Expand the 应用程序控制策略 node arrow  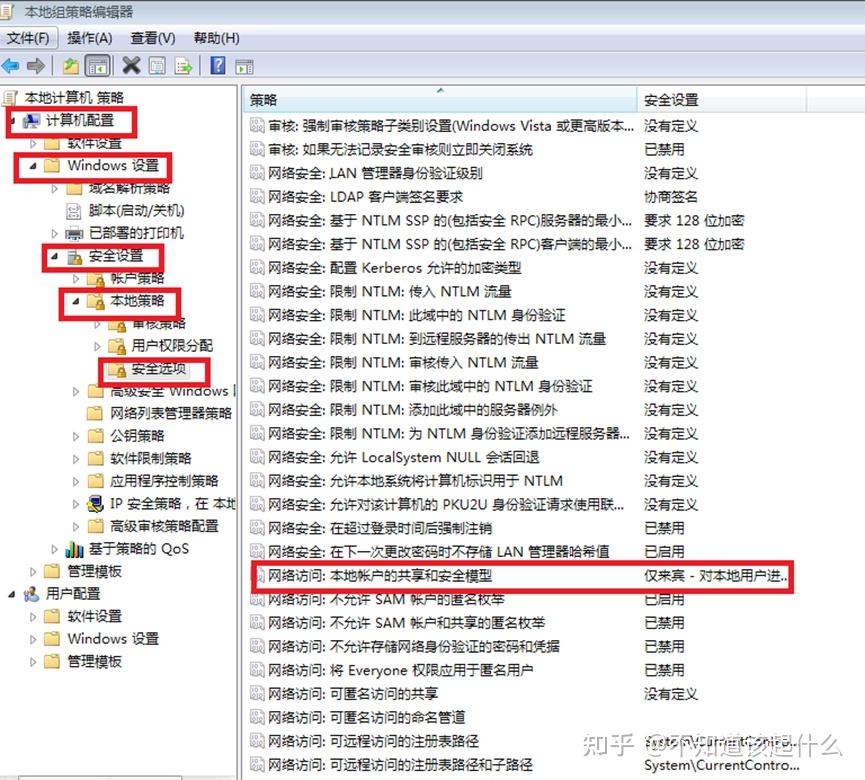76,482
